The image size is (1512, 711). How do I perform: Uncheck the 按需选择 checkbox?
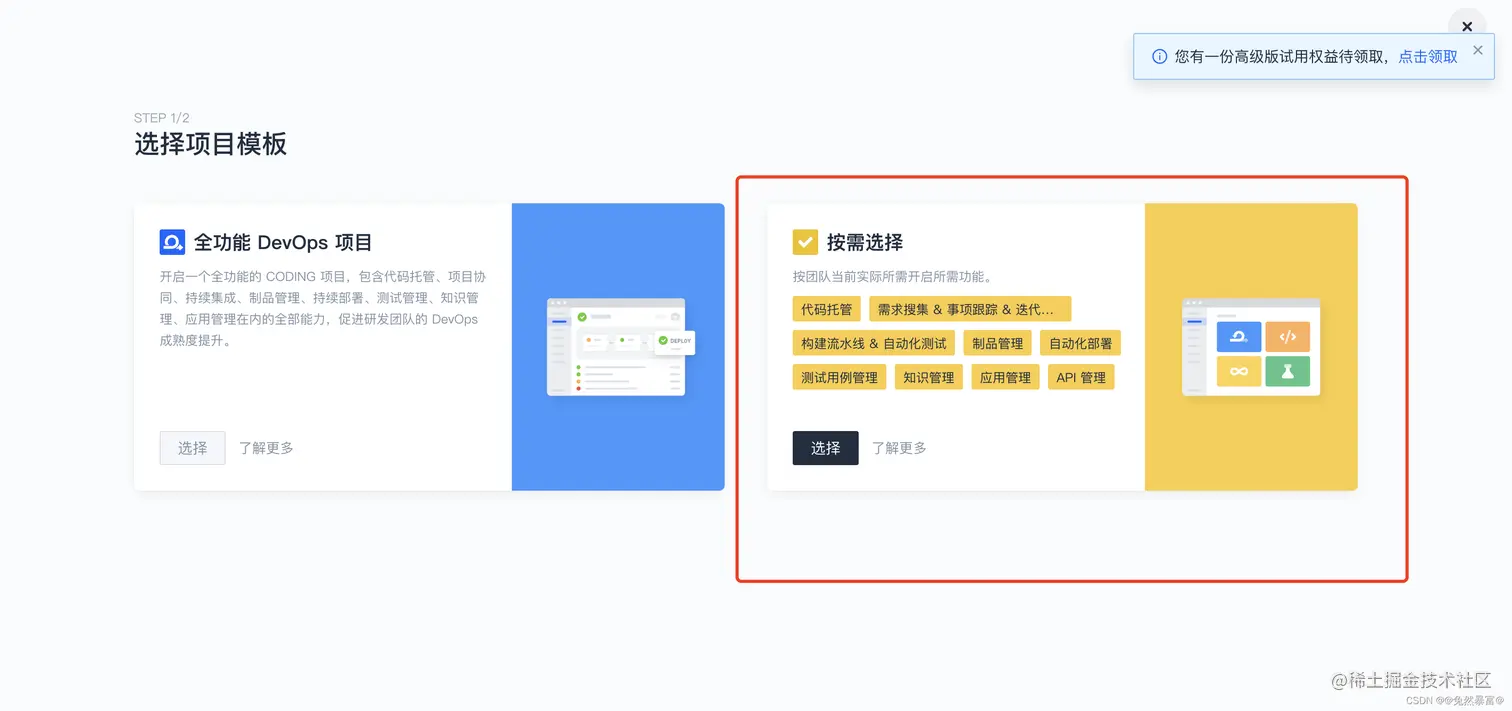click(805, 242)
